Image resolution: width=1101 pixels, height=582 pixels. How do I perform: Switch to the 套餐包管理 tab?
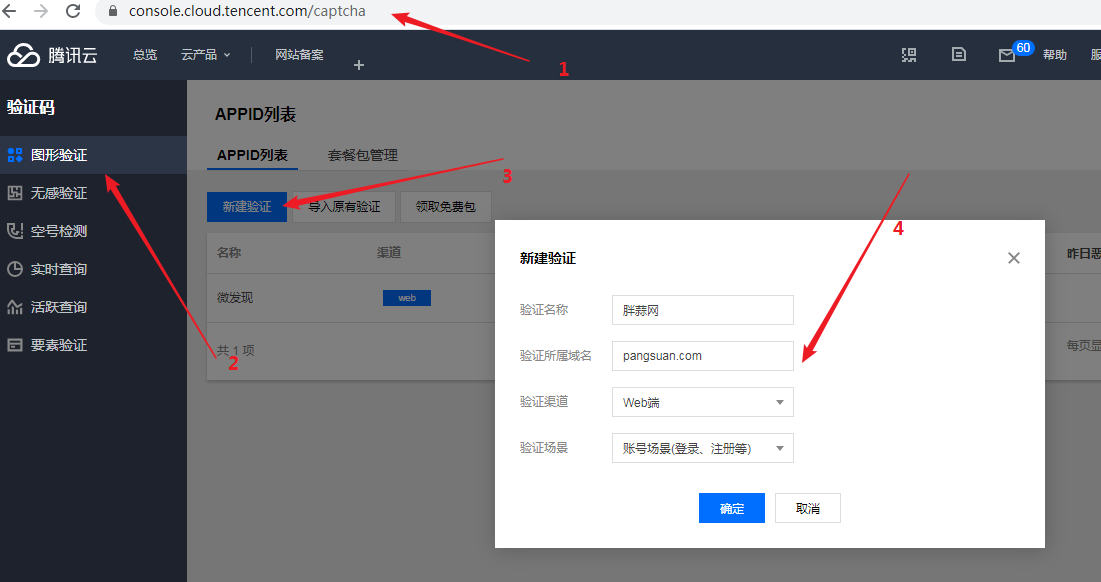tap(362, 155)
